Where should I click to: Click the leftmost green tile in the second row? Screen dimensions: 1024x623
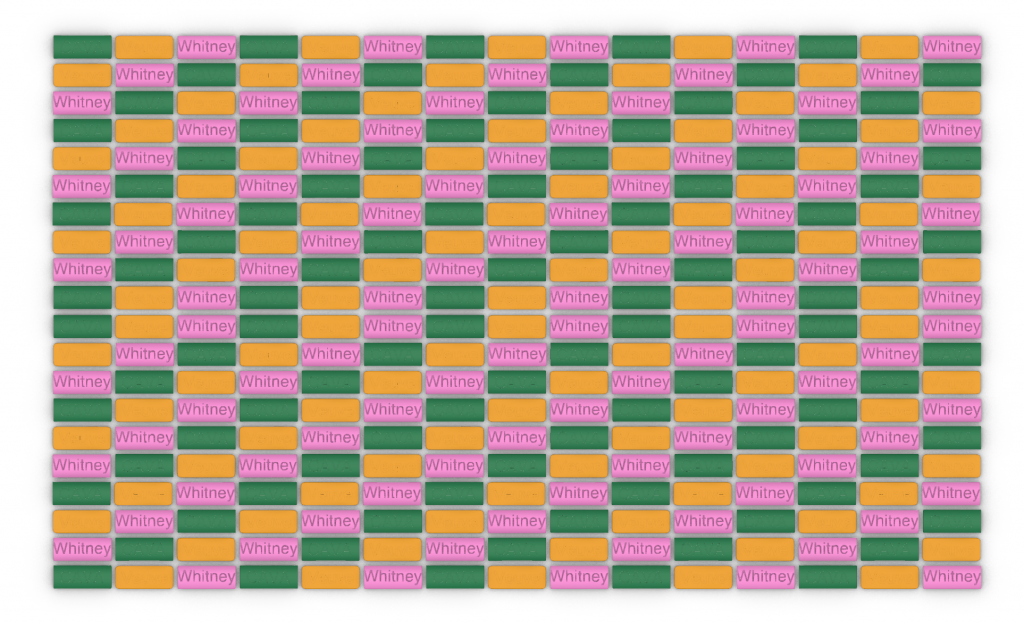(206, 74)
